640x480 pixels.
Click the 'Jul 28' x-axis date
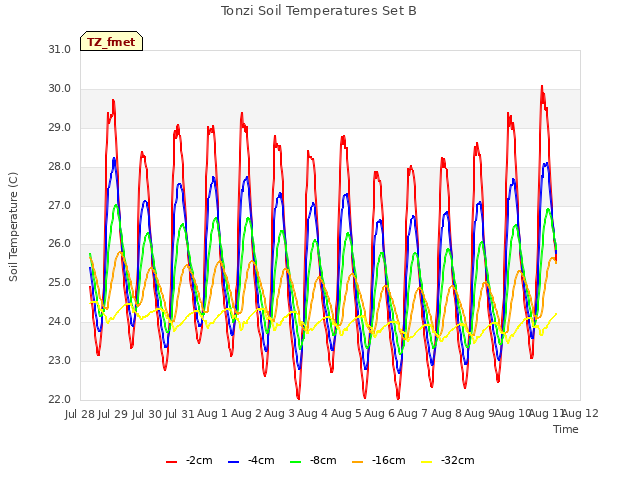[x=80, y=414]
